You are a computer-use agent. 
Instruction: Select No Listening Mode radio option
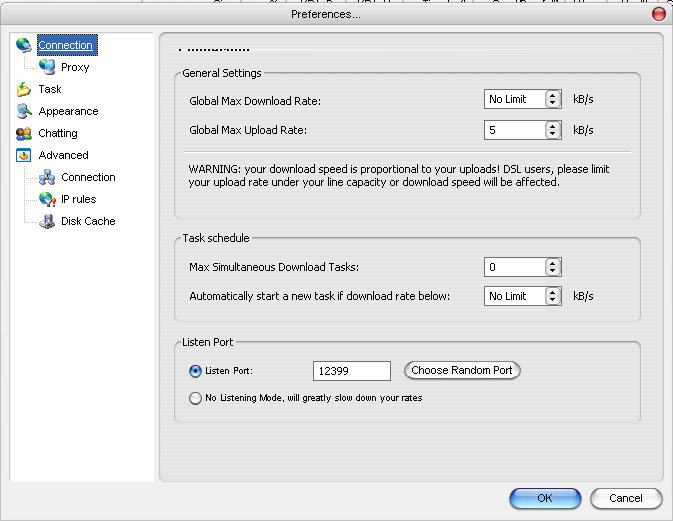tap(196, 398)
